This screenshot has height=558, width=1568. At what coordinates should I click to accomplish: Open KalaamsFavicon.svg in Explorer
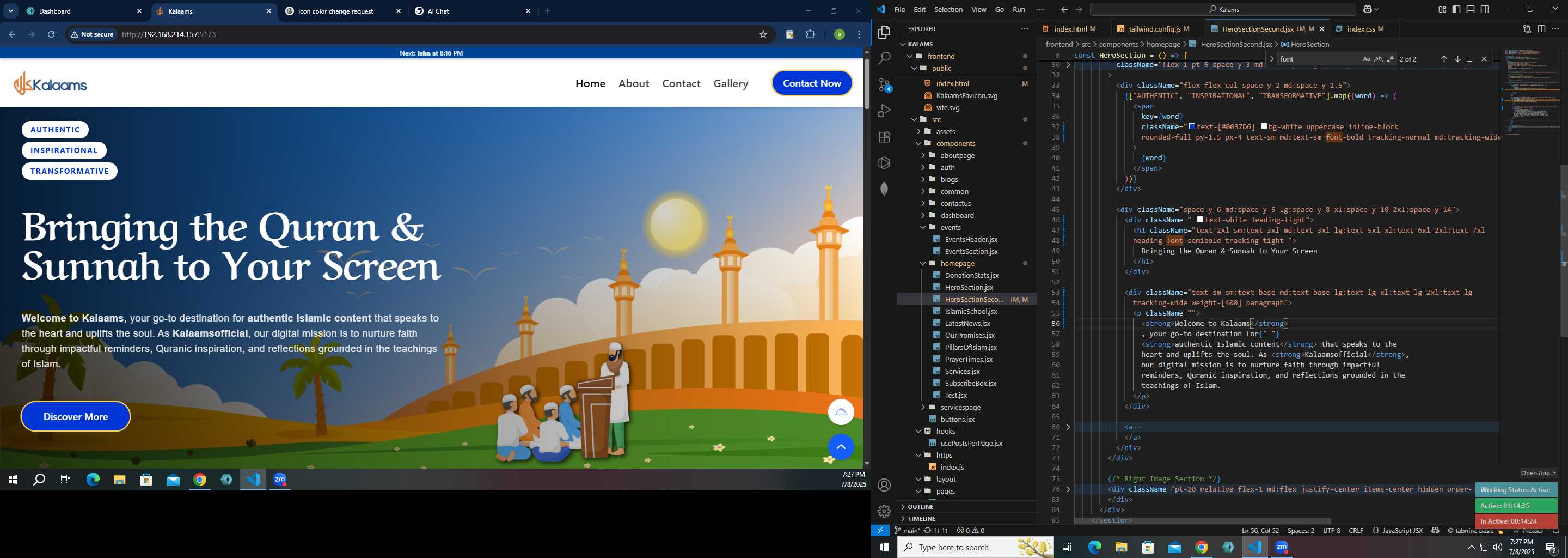[966, 96]
